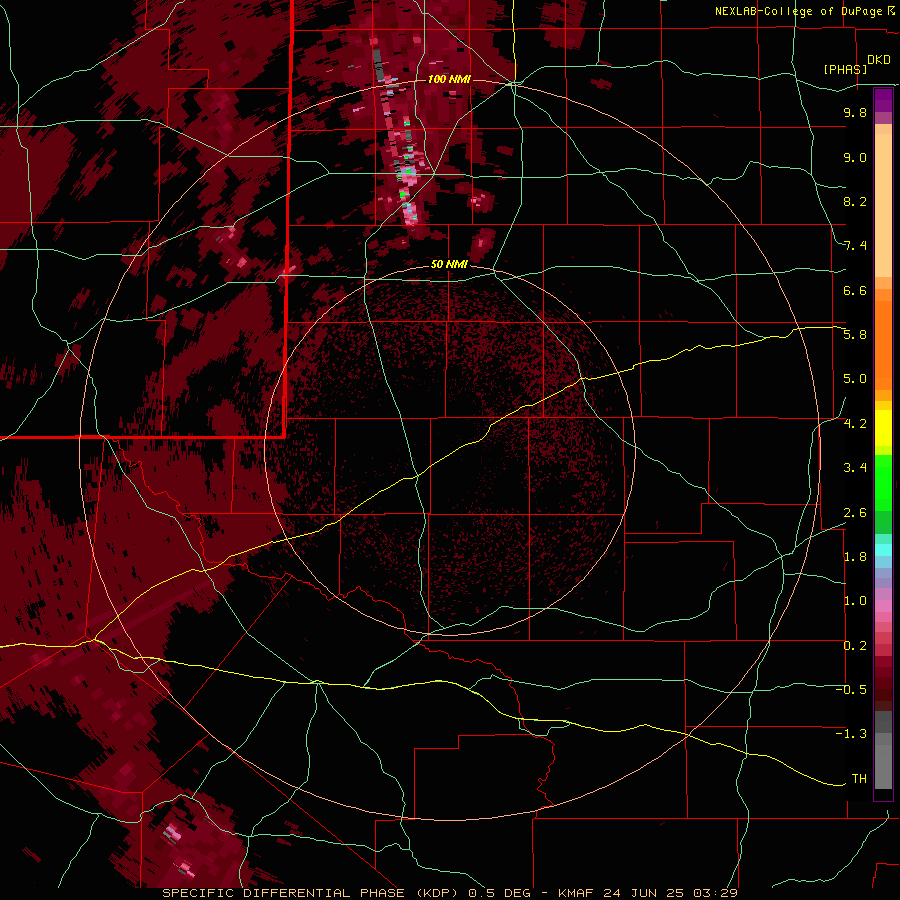Pick the yellow band of the color bar
900x900 pixels.
click(x=883, y=428)
